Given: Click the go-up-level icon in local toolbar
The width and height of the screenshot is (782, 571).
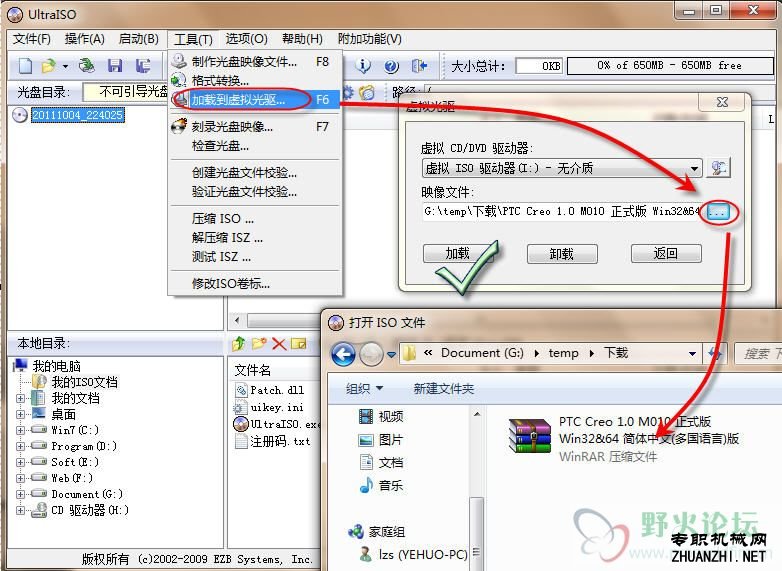Looking at the screenshot, I should [x=239, y=343].
